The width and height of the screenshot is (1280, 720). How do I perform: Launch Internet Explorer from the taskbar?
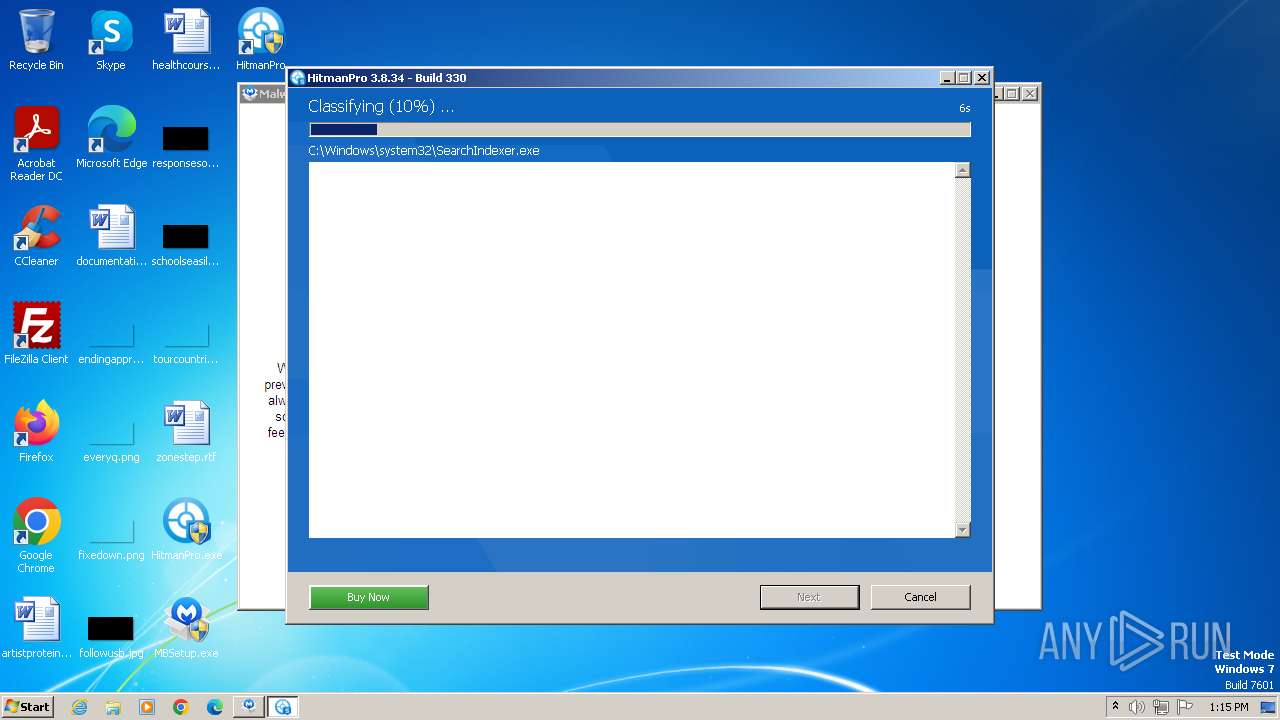pyautogui.click(x=79, y=707)
